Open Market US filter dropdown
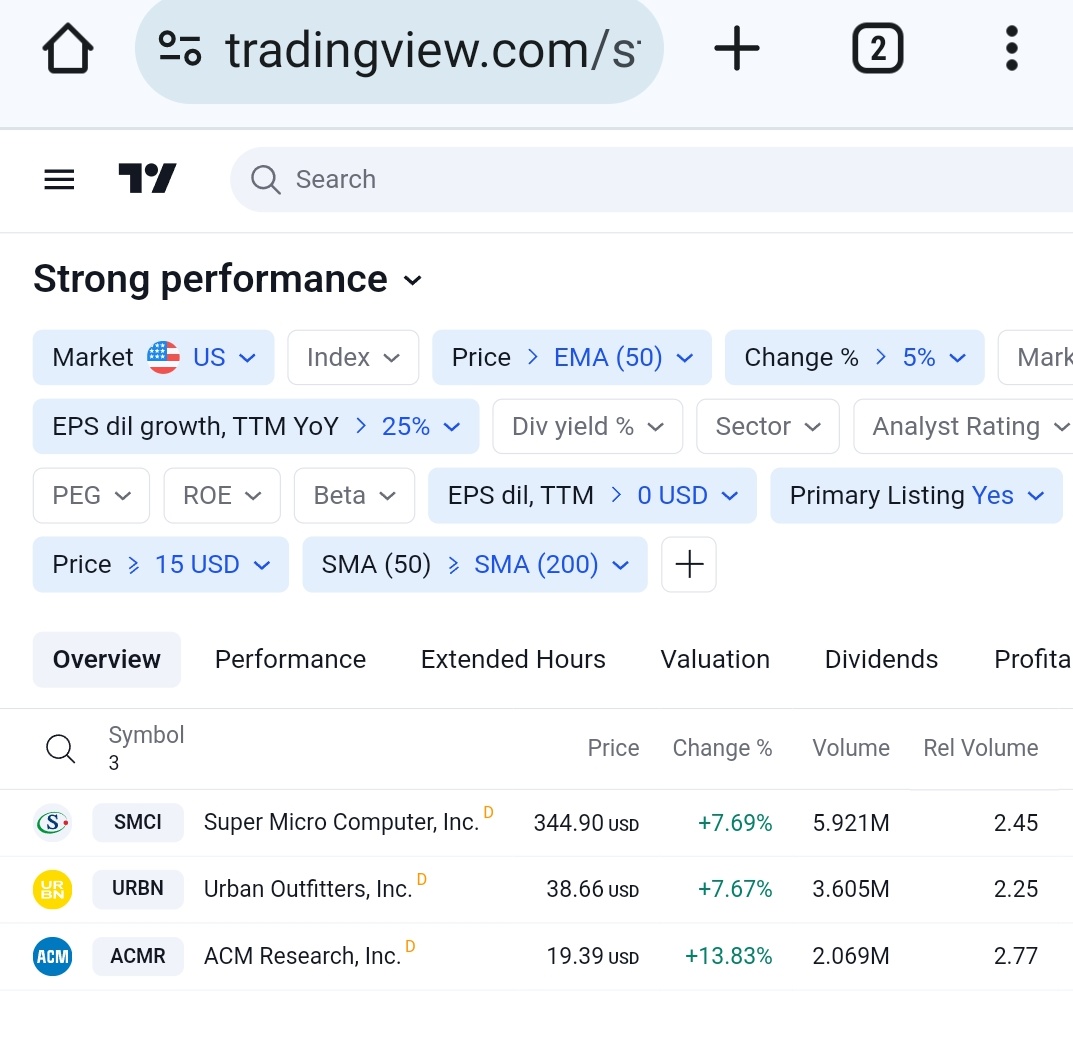The width and height of the screenshot is (1073, 1041). point(153,357)
